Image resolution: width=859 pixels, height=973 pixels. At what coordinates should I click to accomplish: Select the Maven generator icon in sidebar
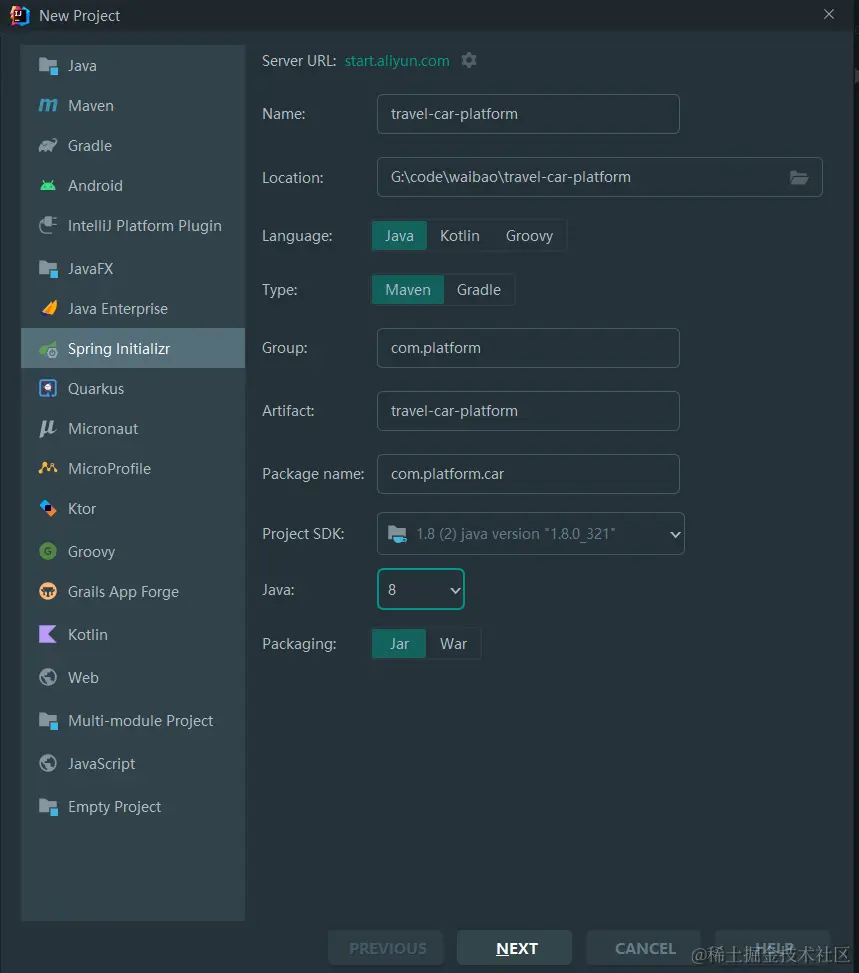pos(48,106)
